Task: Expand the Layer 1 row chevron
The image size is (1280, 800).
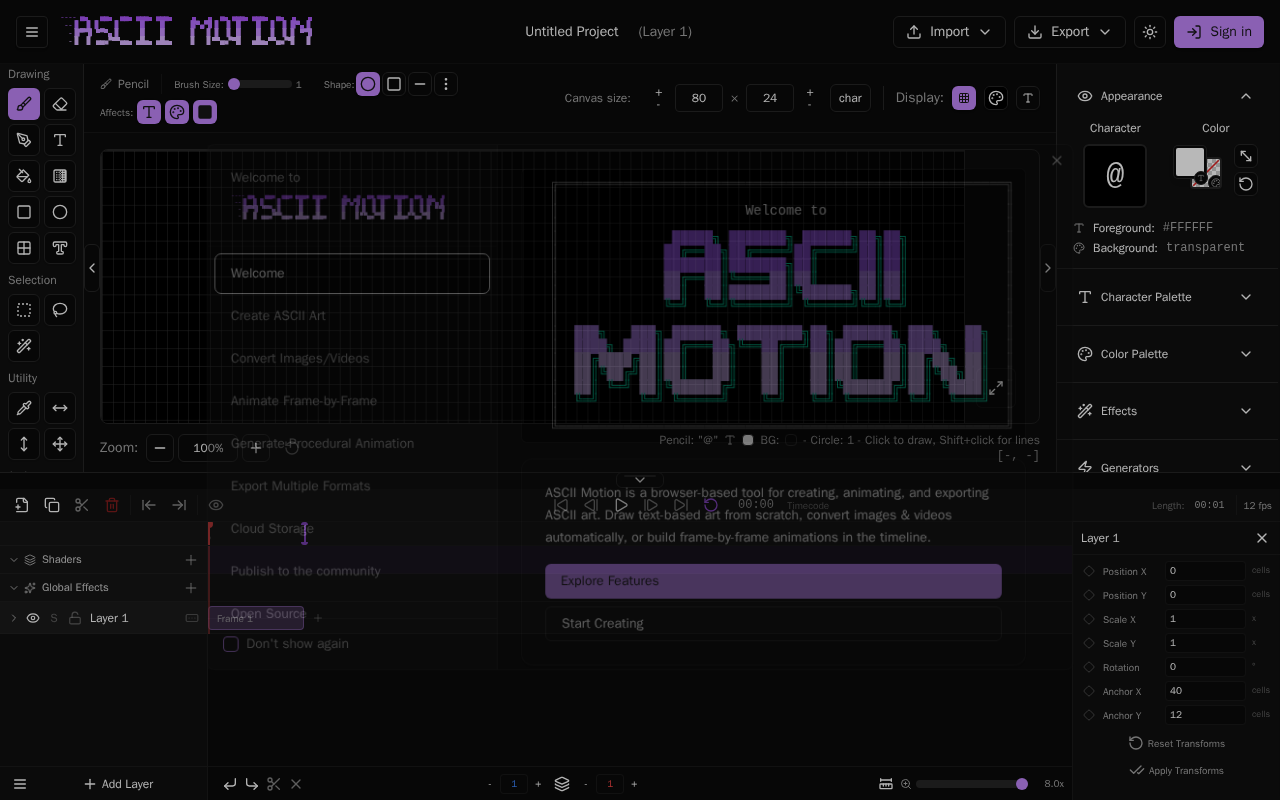Action: pos(14,618)
